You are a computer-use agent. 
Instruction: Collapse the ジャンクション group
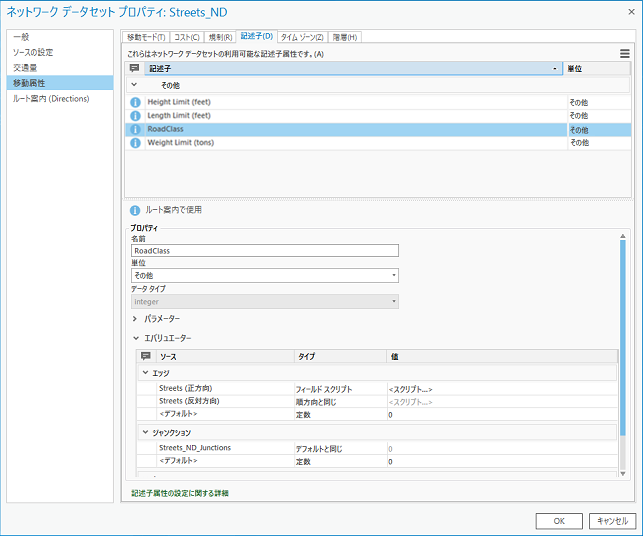pos(146,432)
